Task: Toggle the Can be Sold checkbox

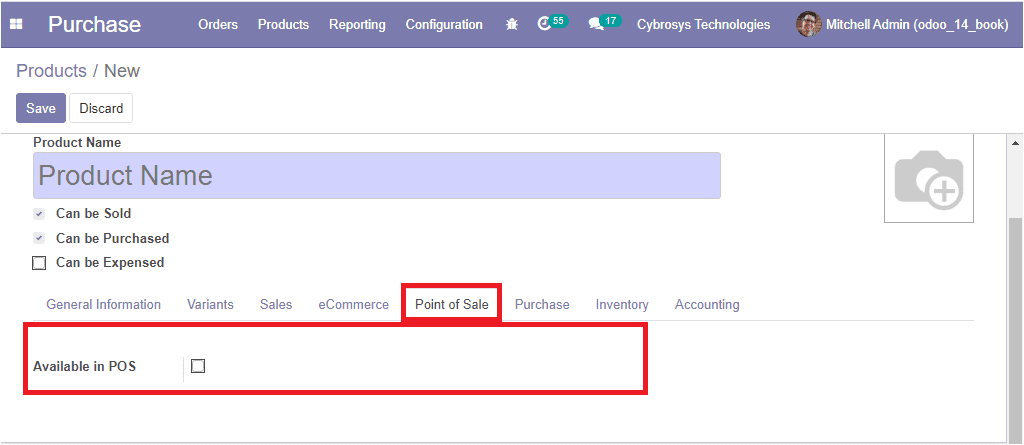Action: (39, 214)
